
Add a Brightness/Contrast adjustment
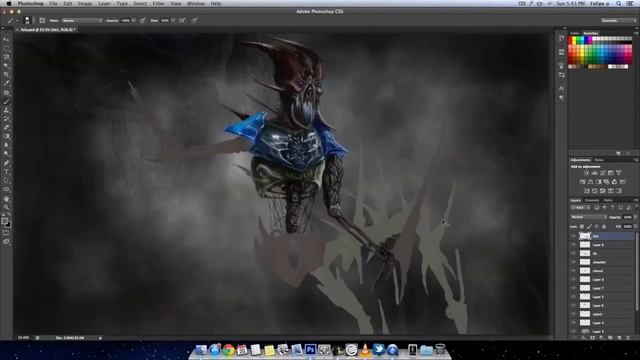(586, 173)
